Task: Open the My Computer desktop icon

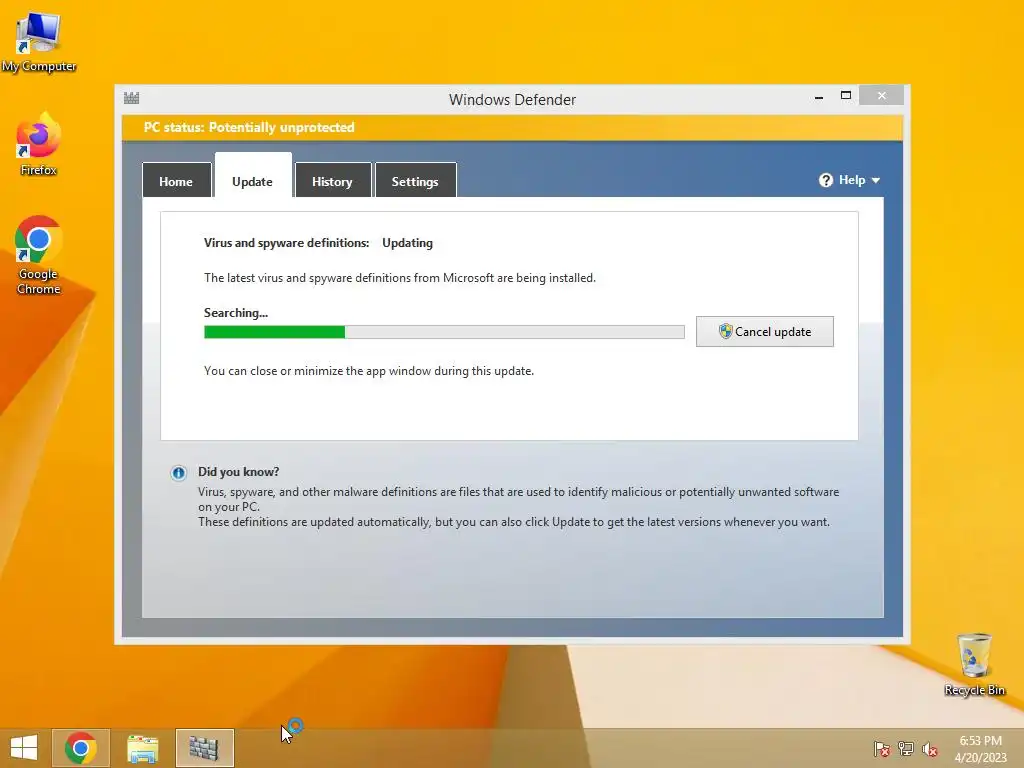Action: click(39, 40)
